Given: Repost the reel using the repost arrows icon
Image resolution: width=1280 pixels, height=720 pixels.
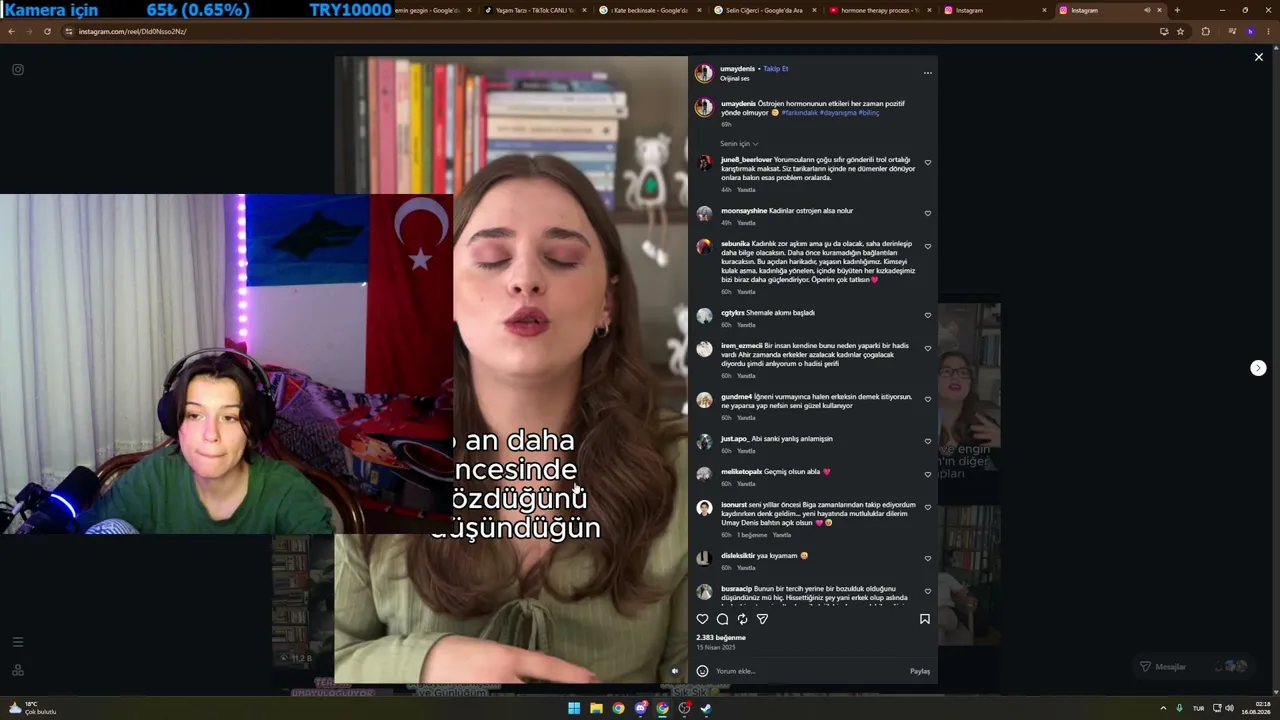Looking at the screenshot, I should [742, 619].
